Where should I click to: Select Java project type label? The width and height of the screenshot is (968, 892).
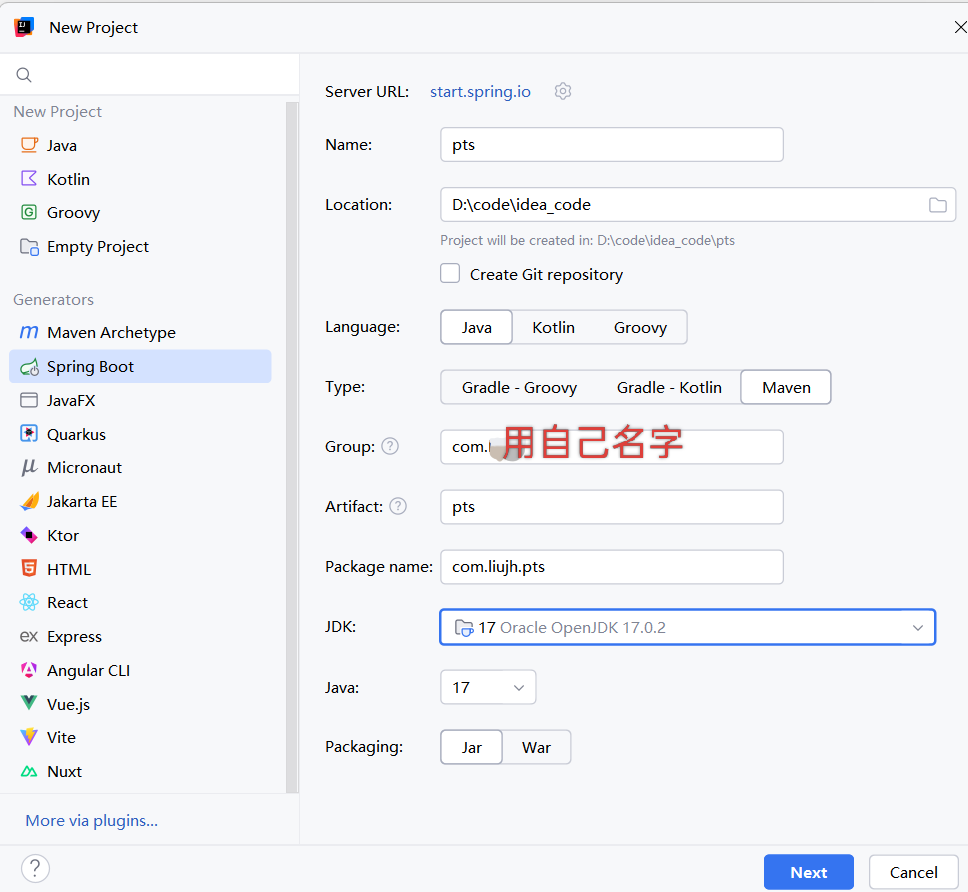click(62, 146)
